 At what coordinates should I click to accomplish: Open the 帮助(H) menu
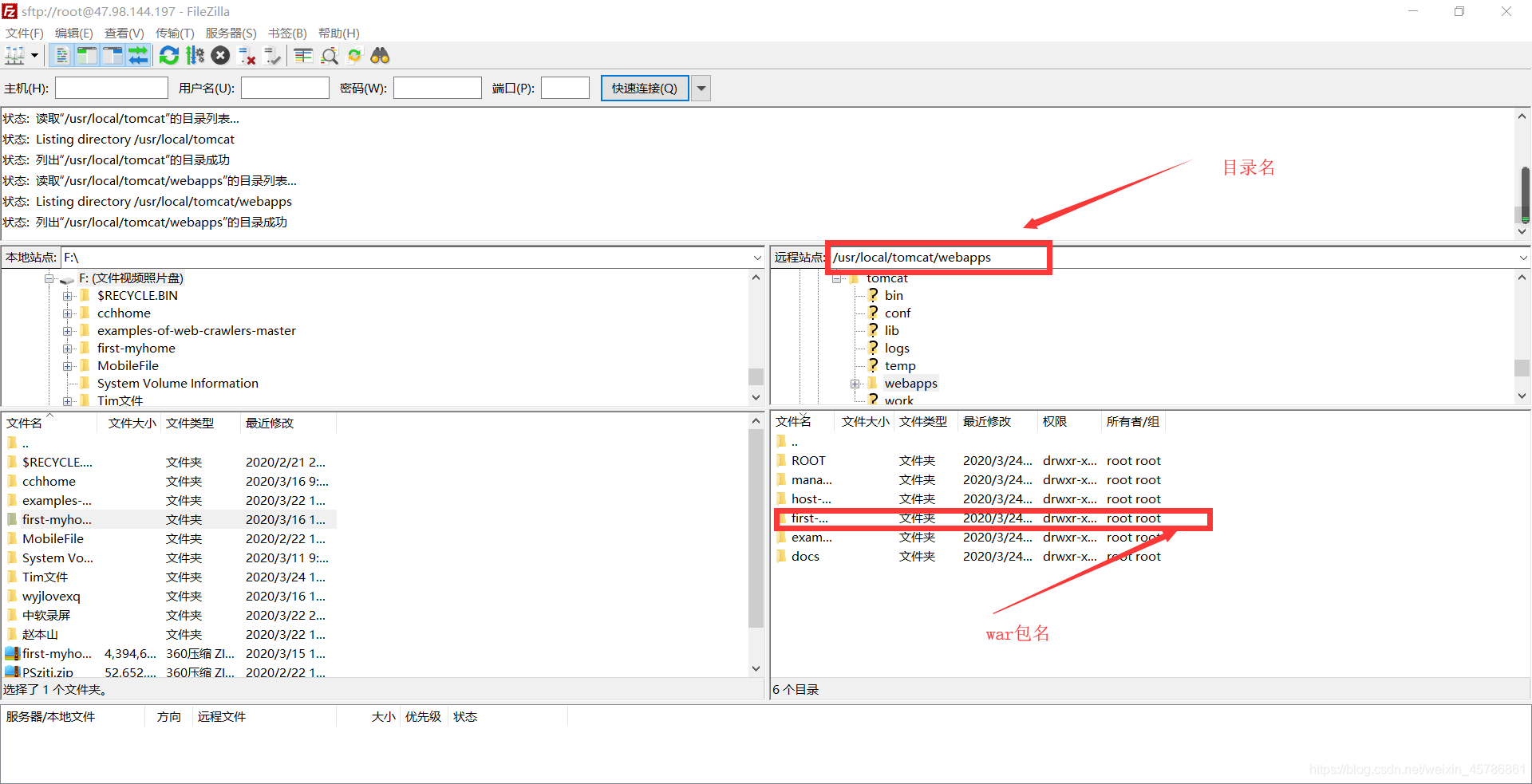[339, 33]
